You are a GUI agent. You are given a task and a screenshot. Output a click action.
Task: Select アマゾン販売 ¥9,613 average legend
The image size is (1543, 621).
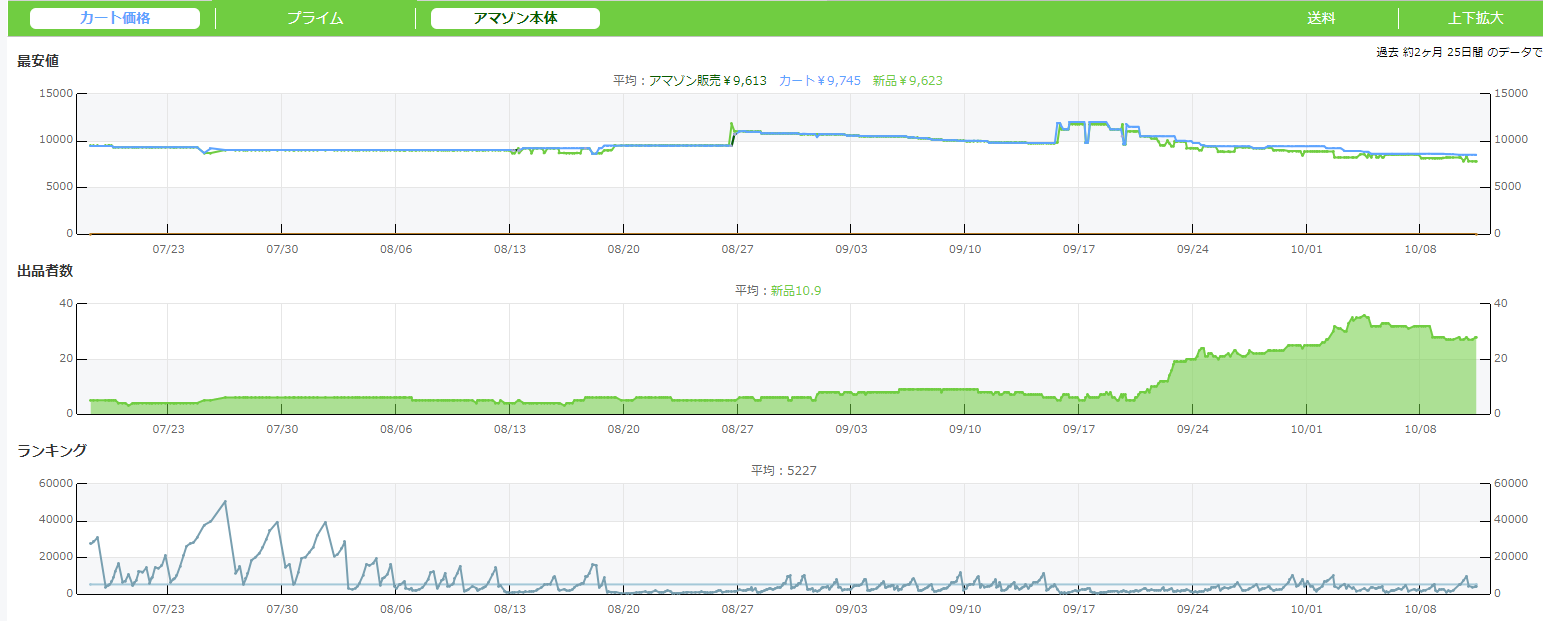707,81
